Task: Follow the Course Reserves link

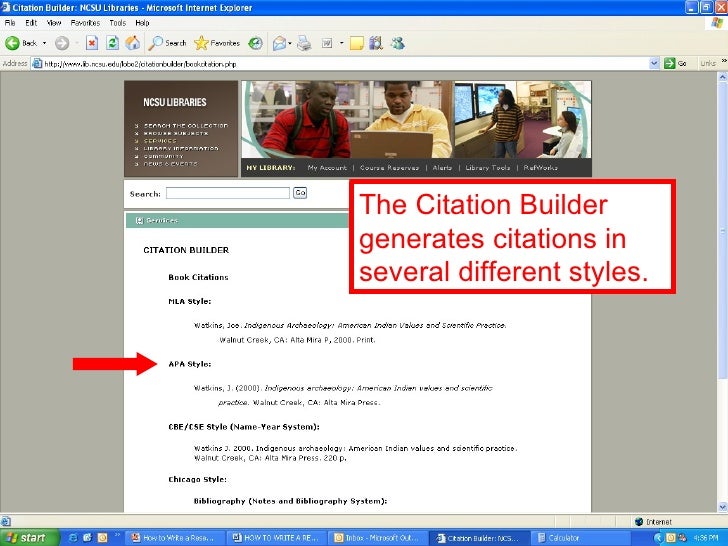Action: tap(390, 168)
